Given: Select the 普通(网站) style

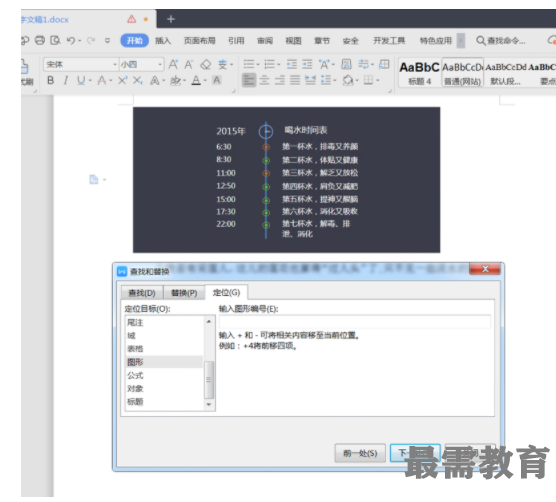Looking at the screenshot, I should (462, 74).
